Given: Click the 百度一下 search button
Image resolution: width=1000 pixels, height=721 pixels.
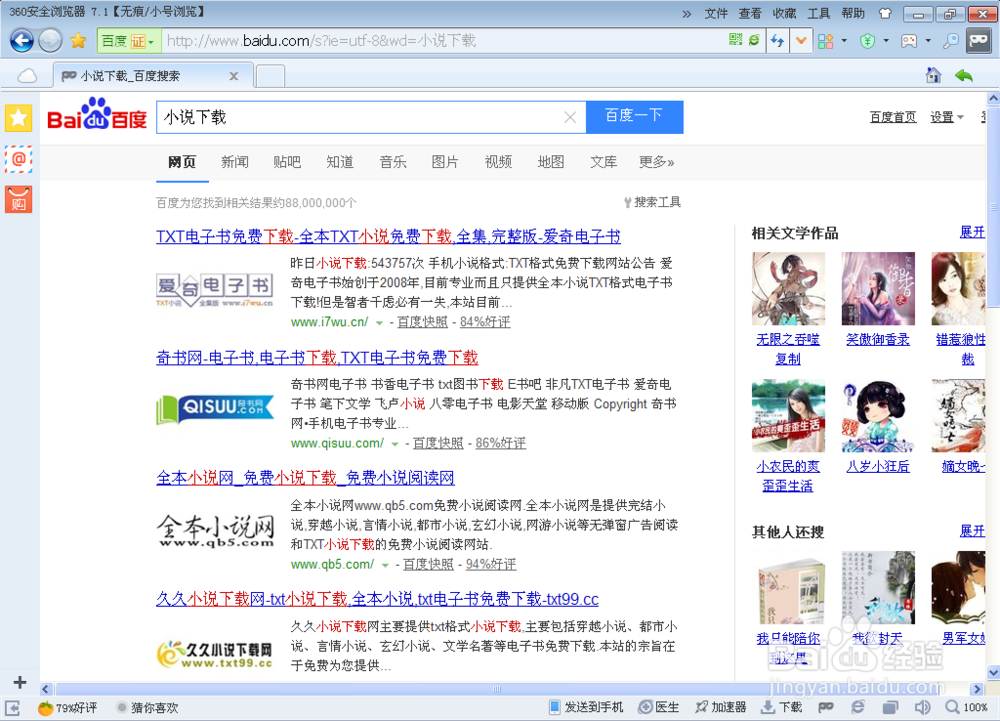Looking at the screenshot, I should [x=634, y=117].
